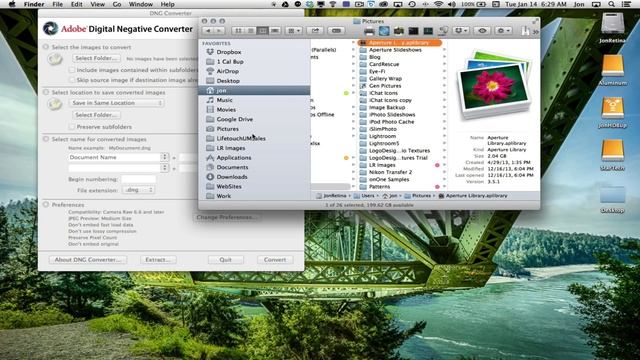Open File extension .dng dropdown
This screenshot has height=360, width=640.
pos(139,190)
